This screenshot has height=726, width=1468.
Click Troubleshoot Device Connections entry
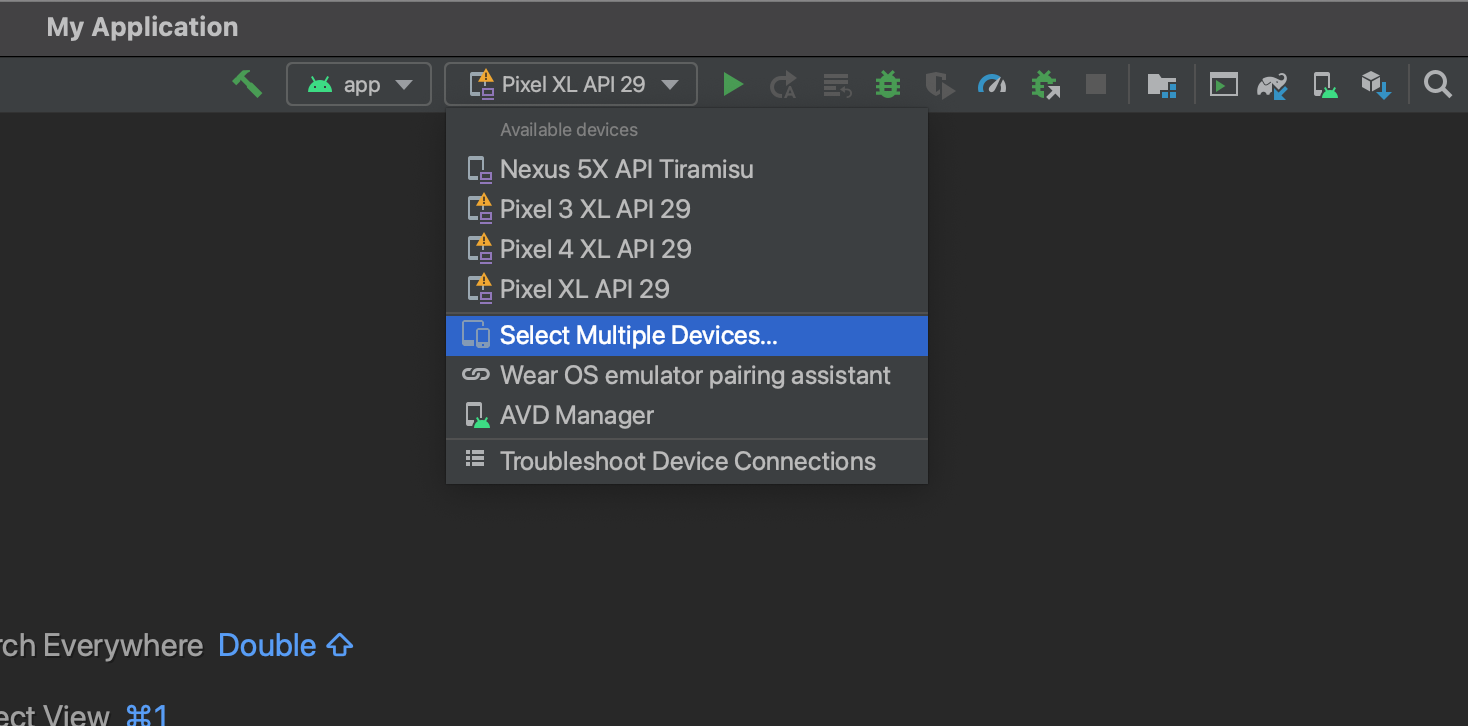pyautogui.click(x=687, y=461)
